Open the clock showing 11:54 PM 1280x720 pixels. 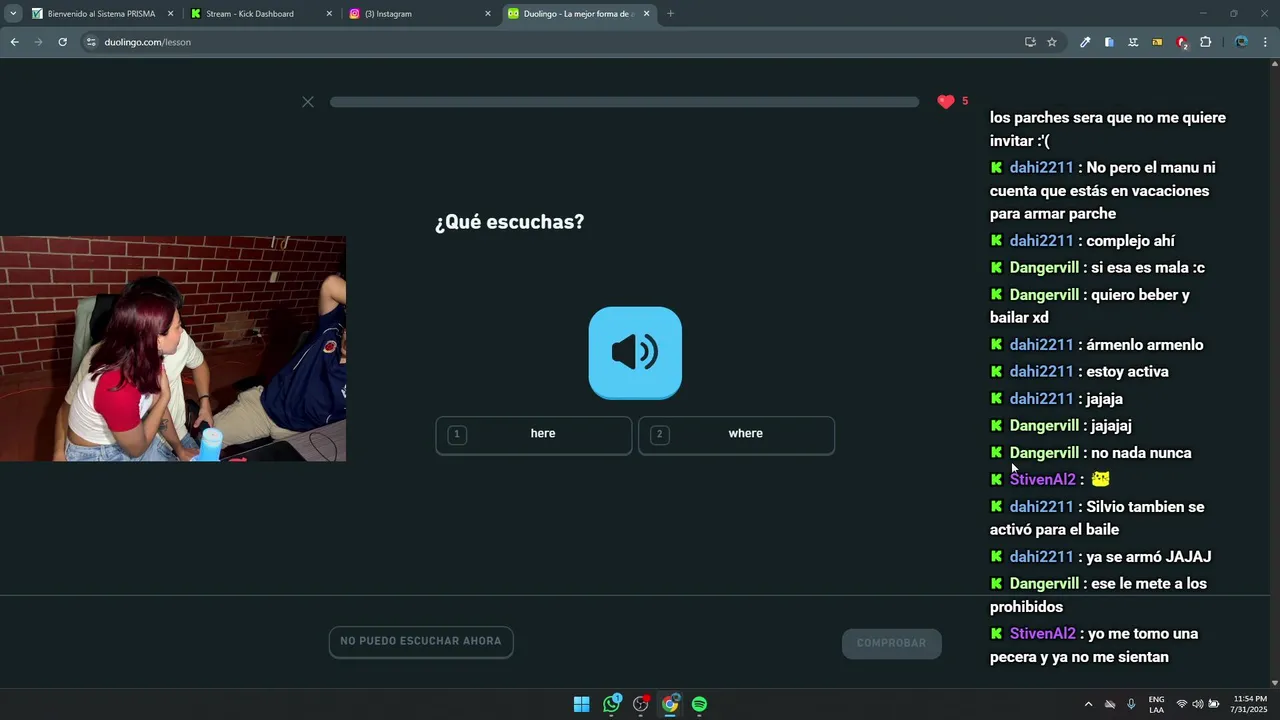tap(1249, 704)
